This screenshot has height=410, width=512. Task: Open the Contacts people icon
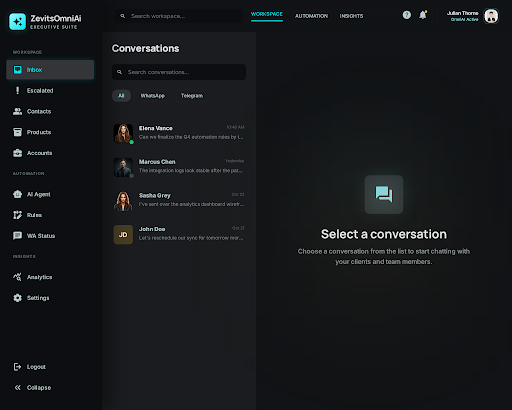[x=17, y=111]
